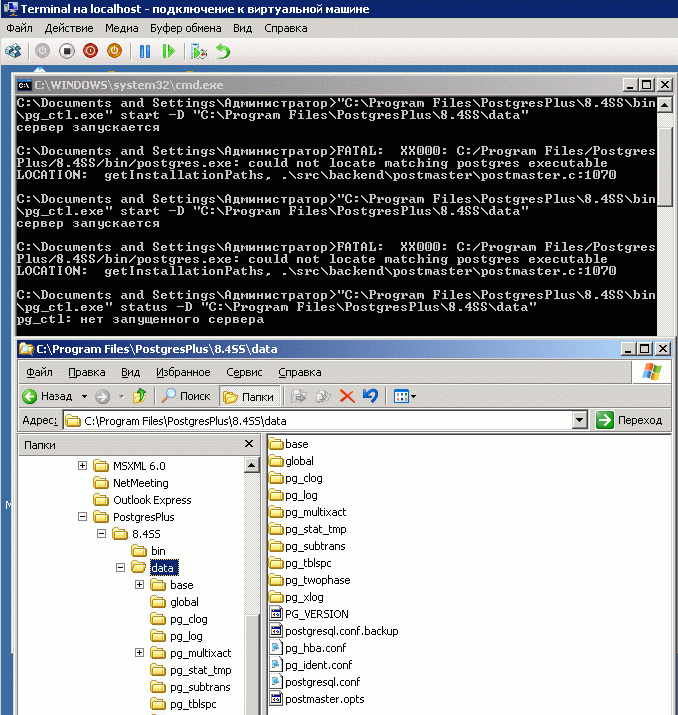Go up one folder level icon
678x715 pixels.
pyautogui.click(x=140, y=396)
